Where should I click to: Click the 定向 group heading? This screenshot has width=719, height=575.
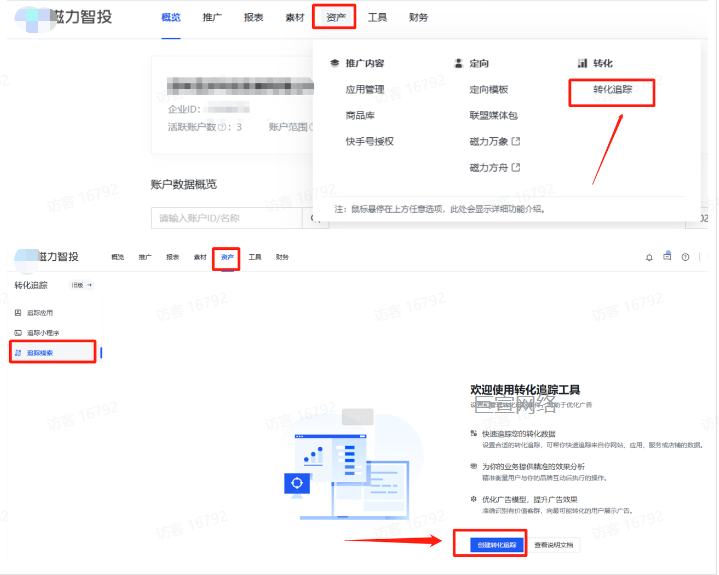pos(479,63)
